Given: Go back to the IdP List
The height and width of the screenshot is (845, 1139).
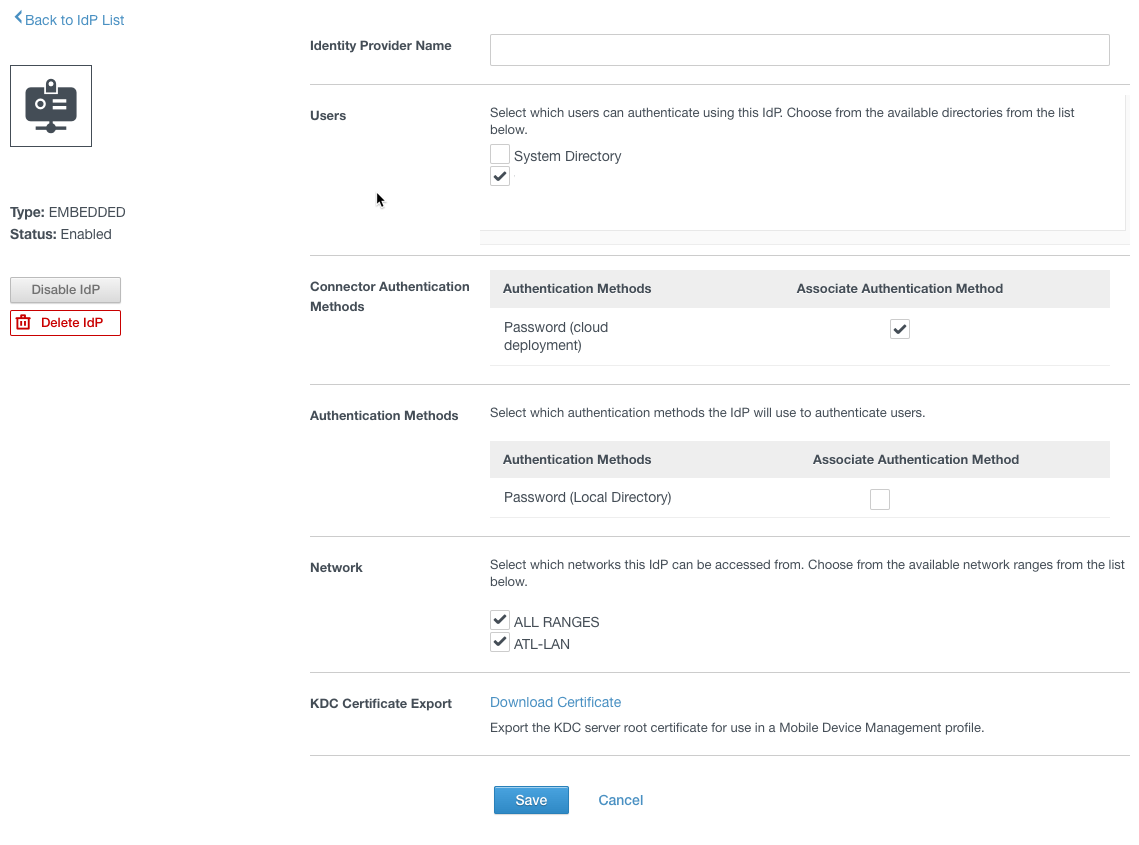Looking at the screenshot, I should [x=74, y=19].
